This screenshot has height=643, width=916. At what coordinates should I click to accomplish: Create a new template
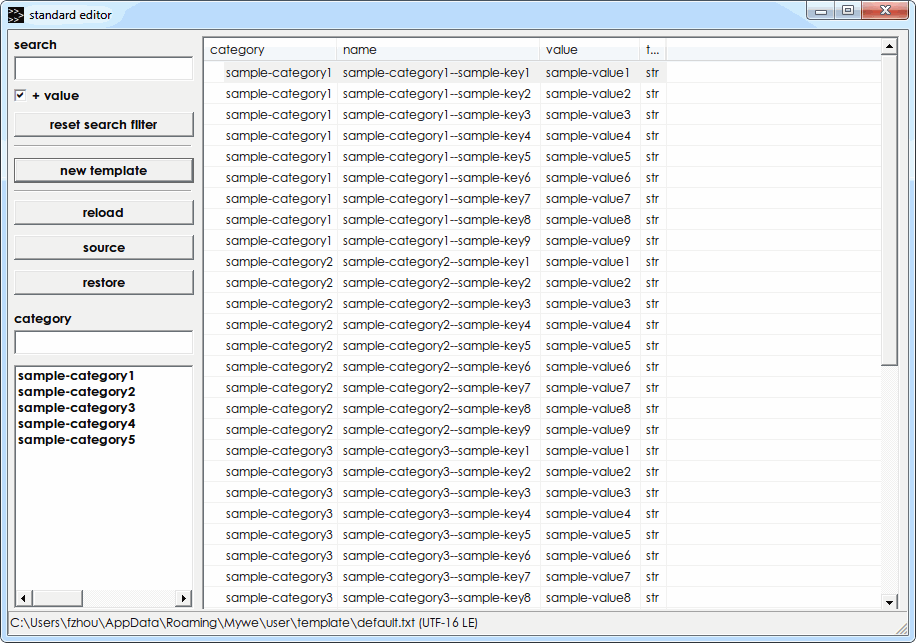pos(103,171)
